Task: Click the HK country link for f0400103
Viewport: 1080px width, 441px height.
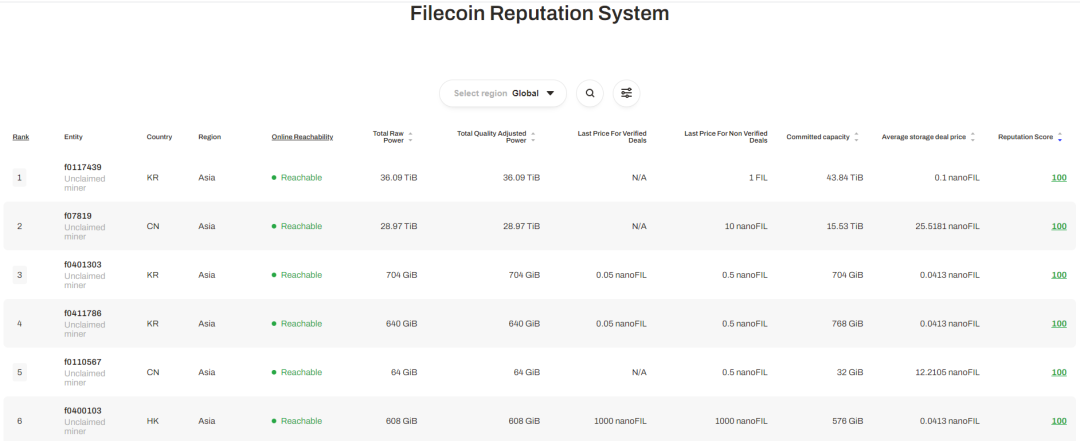Action: pos(152,421)
